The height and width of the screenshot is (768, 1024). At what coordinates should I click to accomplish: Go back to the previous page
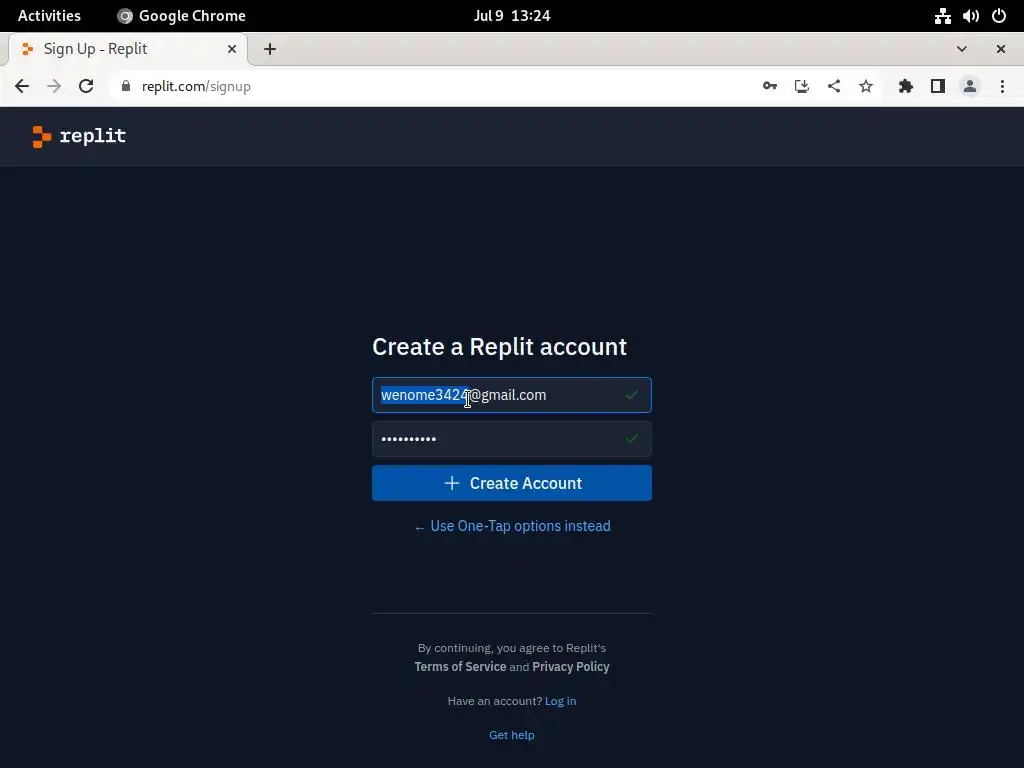click(x=22, y=86)
